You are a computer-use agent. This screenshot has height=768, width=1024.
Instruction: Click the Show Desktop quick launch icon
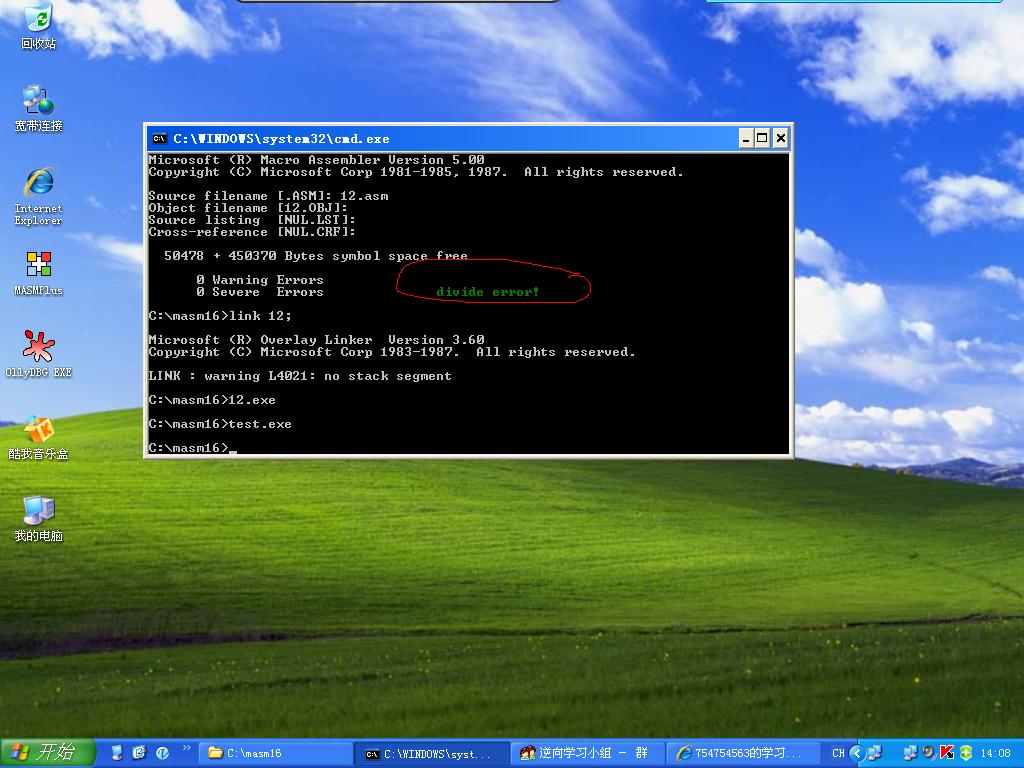(x=117, y=753)
